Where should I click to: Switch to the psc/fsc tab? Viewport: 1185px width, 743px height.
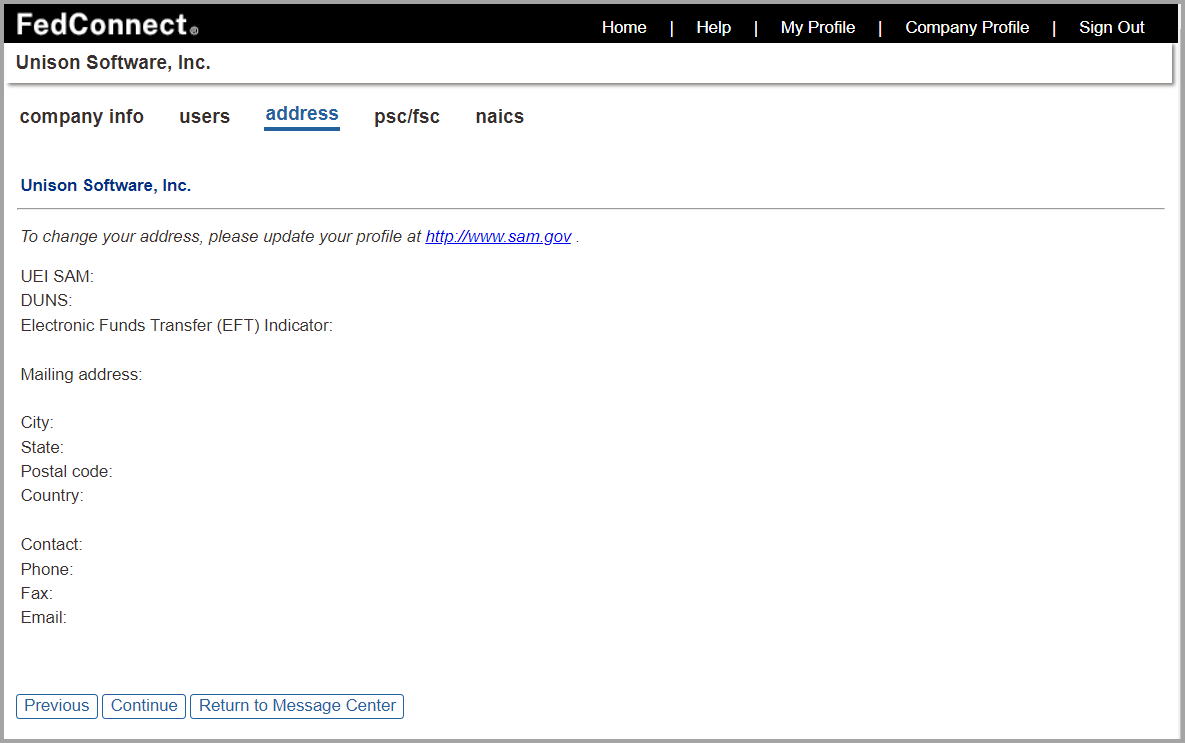(407, 116)
